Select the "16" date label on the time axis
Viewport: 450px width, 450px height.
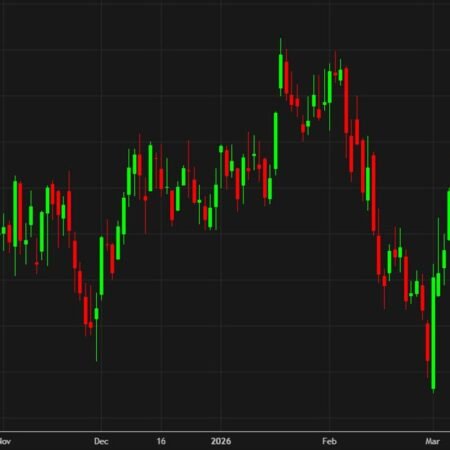coord(161,441)
